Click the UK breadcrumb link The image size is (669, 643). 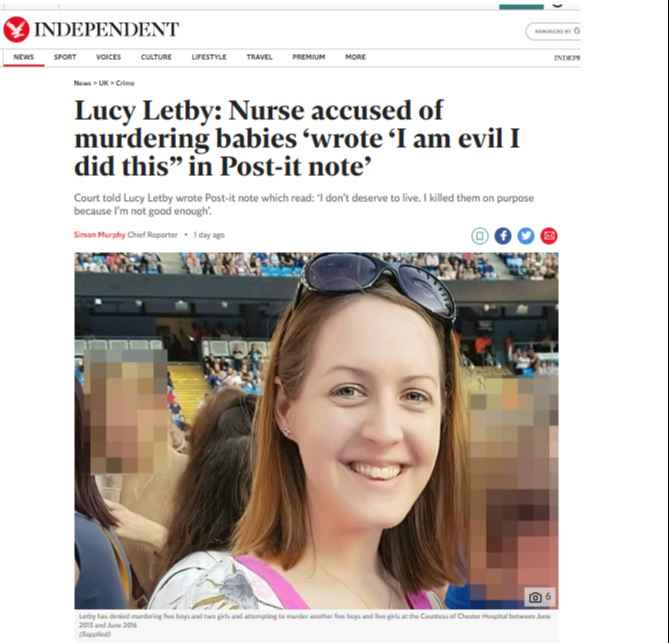[x=103, y=83]
